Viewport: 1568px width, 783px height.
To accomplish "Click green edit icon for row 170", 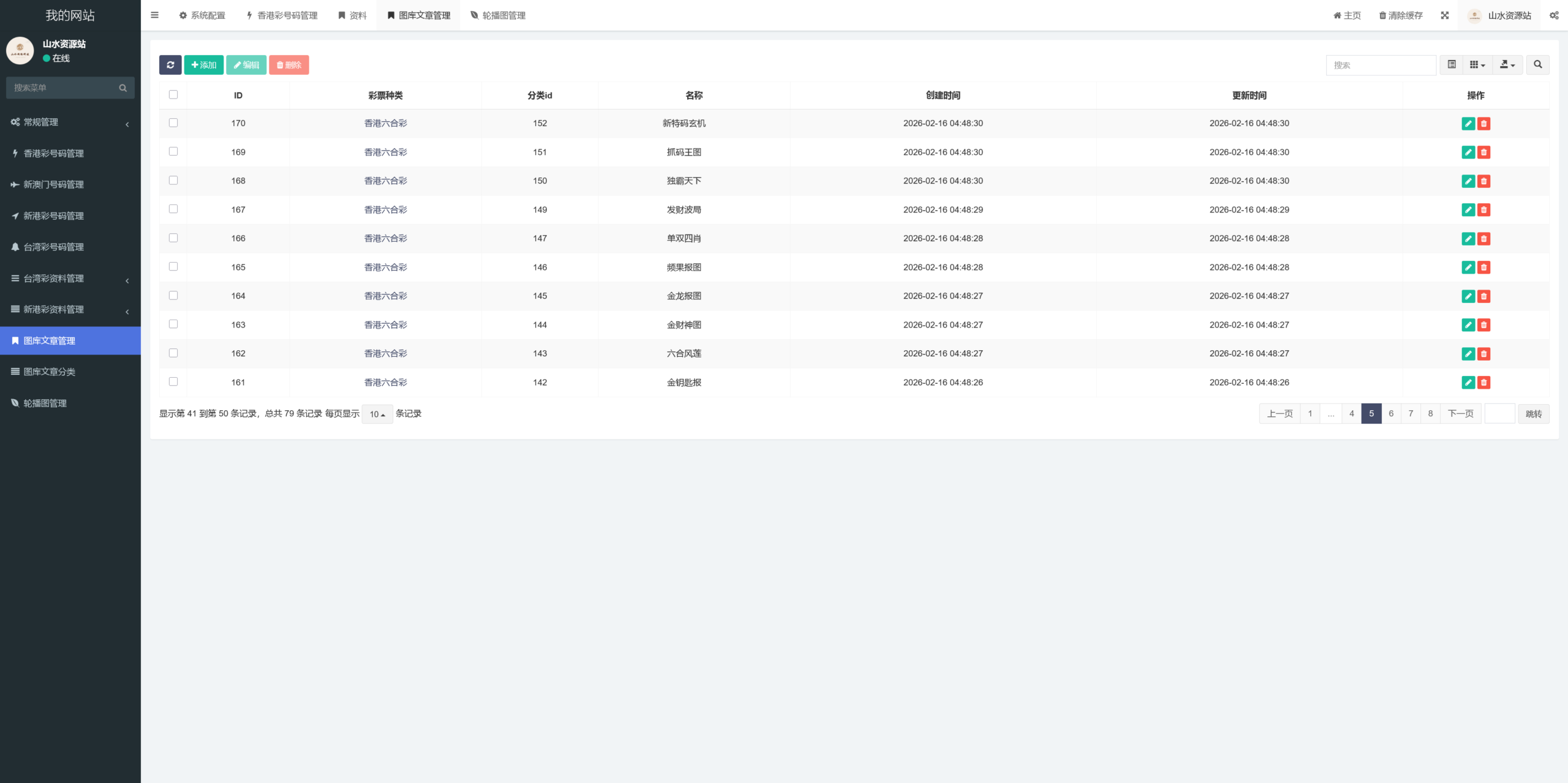I will coord(1468,124).
